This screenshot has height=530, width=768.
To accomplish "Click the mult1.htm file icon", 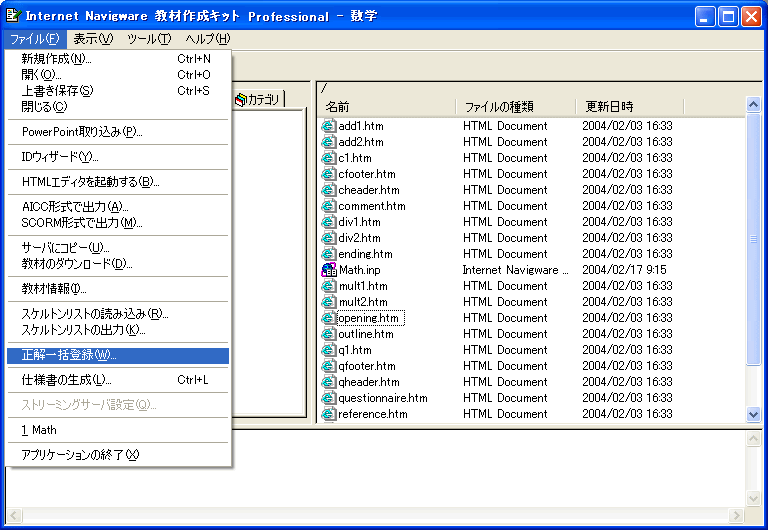I will 328,286.
